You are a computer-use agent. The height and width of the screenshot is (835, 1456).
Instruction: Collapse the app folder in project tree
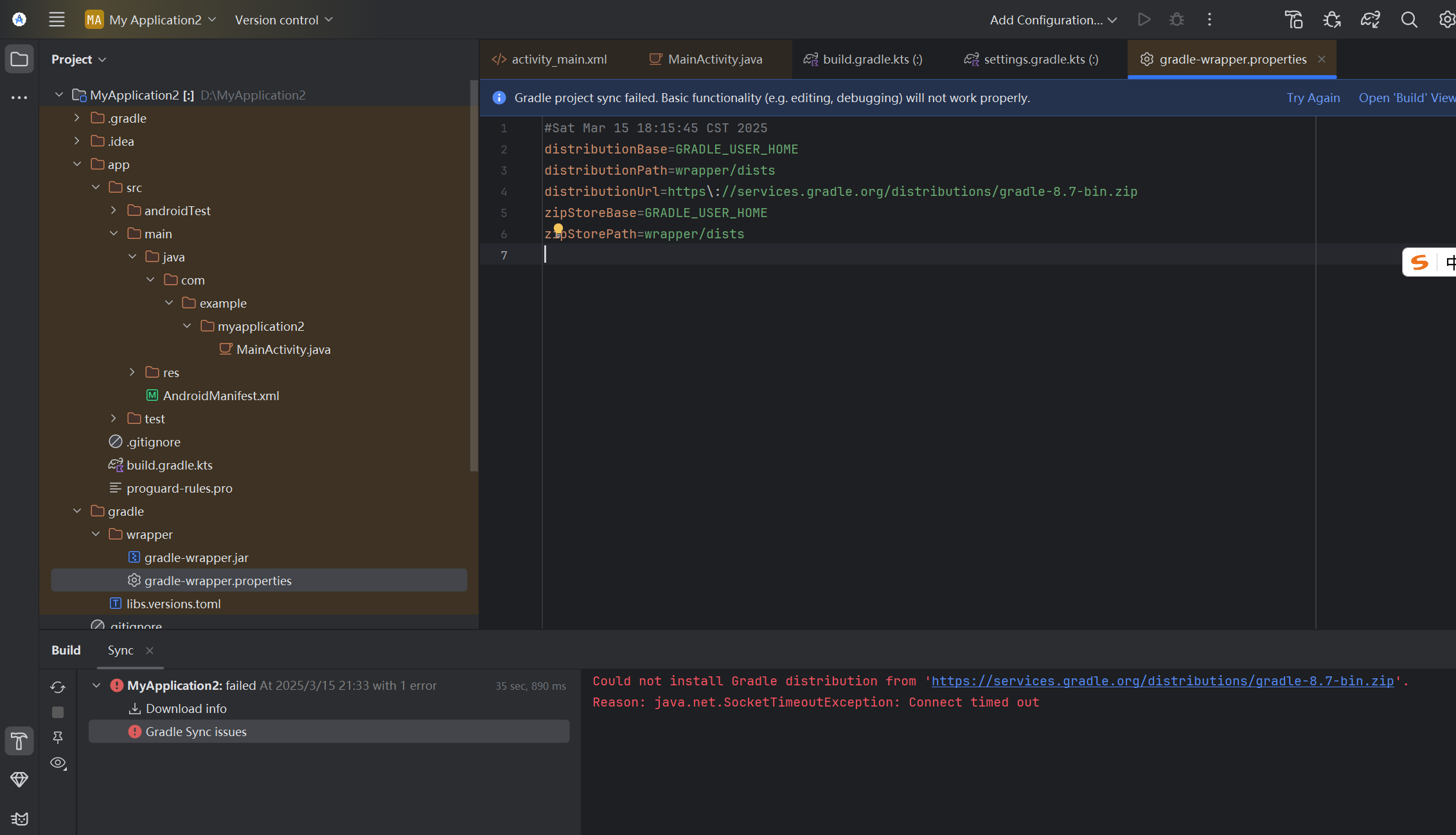(x=77, y=164)
